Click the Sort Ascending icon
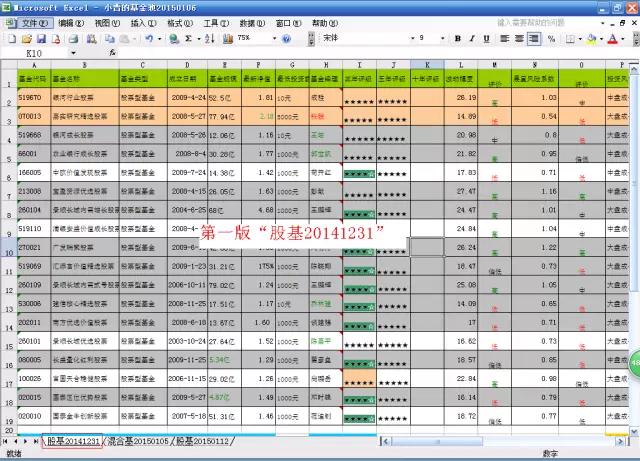This screenshot has width=640, height=461. tap(210, 39)
